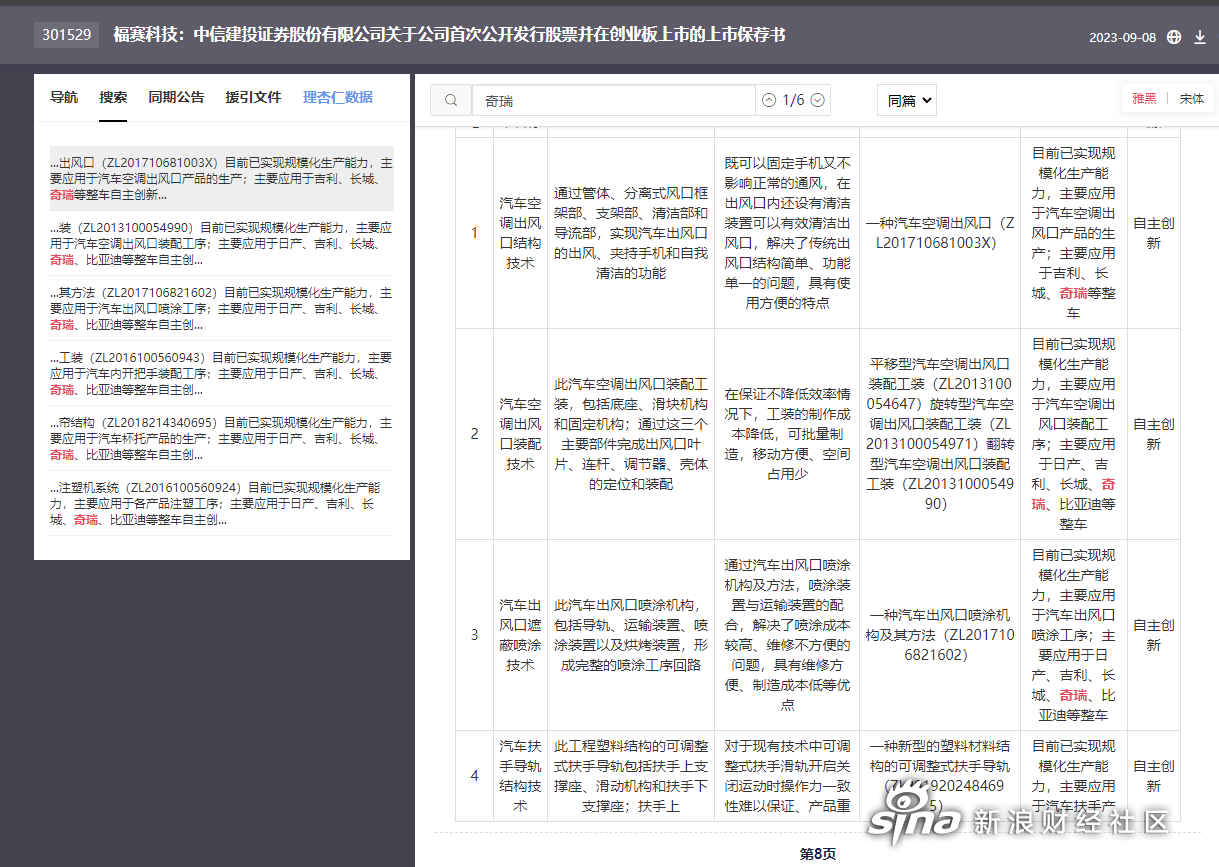Click description starting 此汽车出风口喷涂机构
This screenshot has width=1219, height=867.
pyautogui.click(x=631, y=635)
